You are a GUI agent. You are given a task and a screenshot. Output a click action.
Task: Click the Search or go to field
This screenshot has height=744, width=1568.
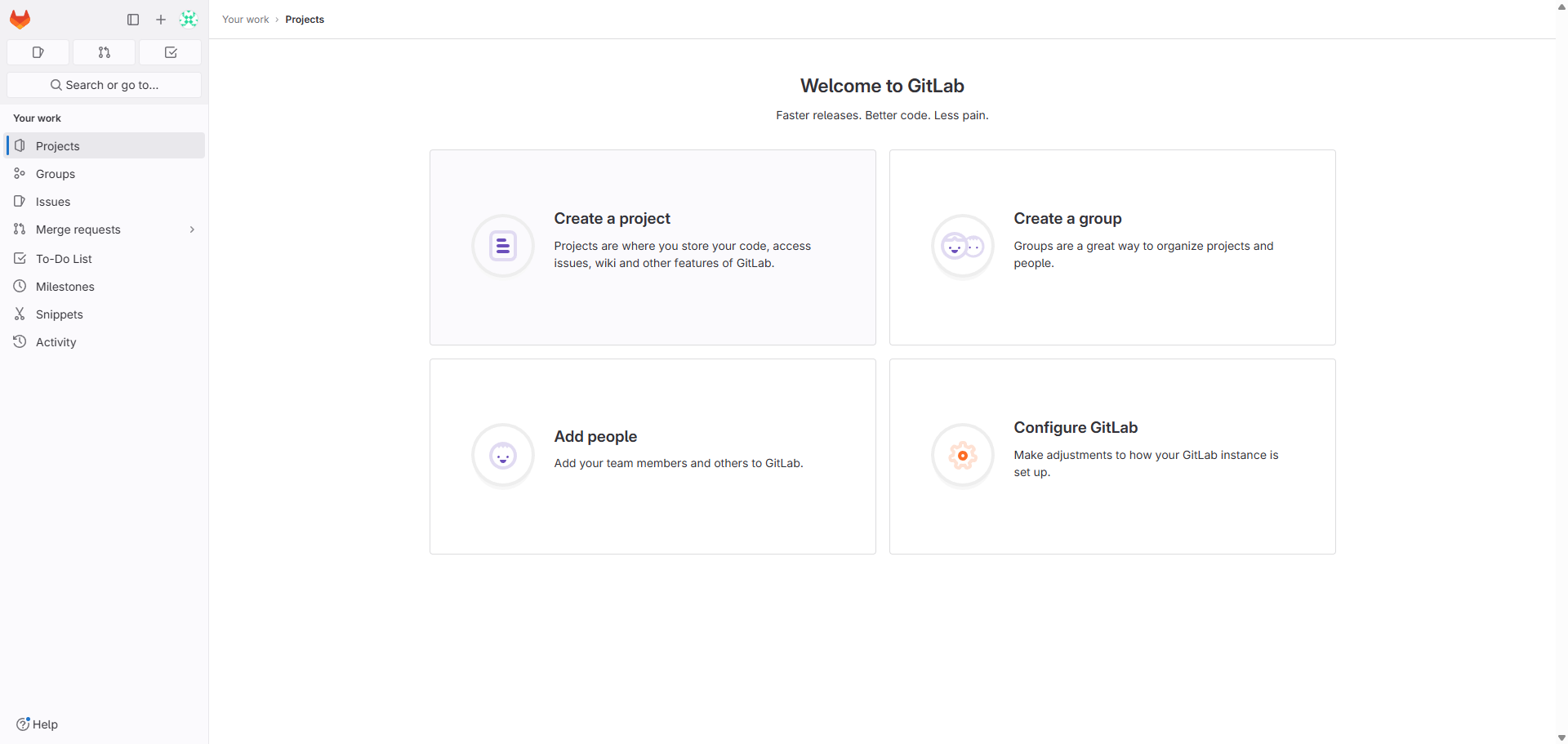pos(104,84)
